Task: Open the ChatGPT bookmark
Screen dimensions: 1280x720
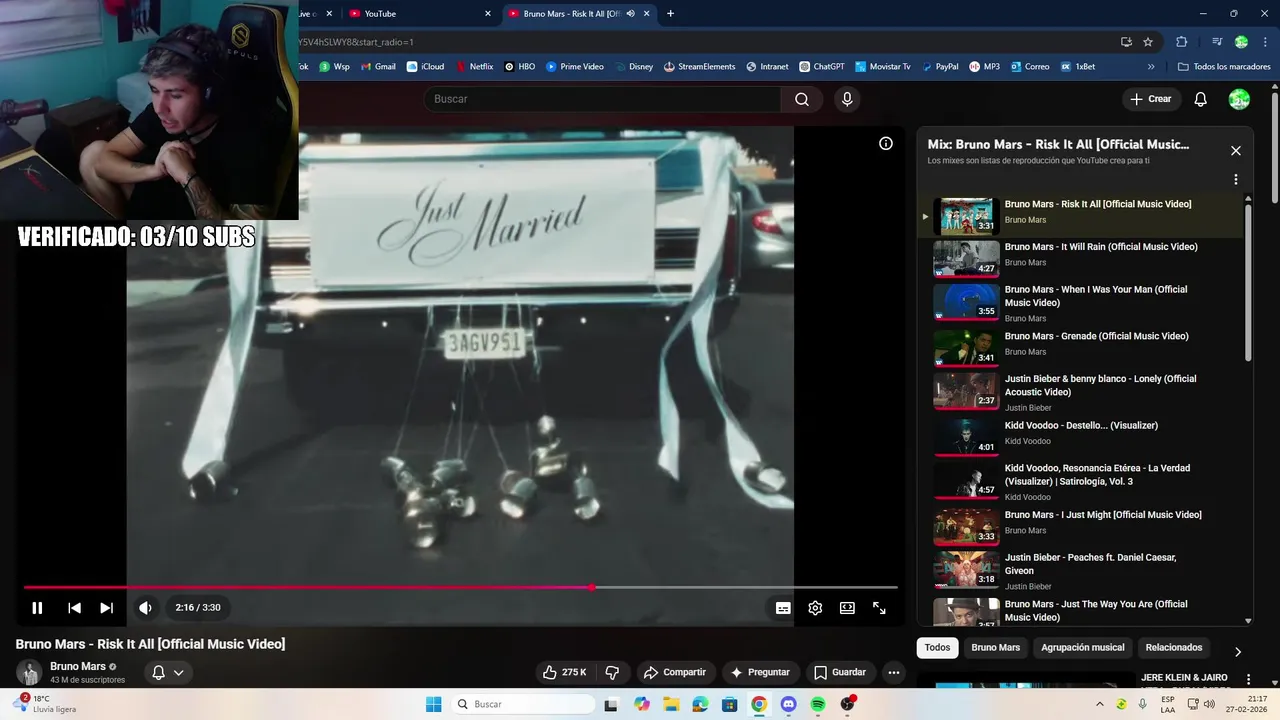Action: tap(822, 67)
